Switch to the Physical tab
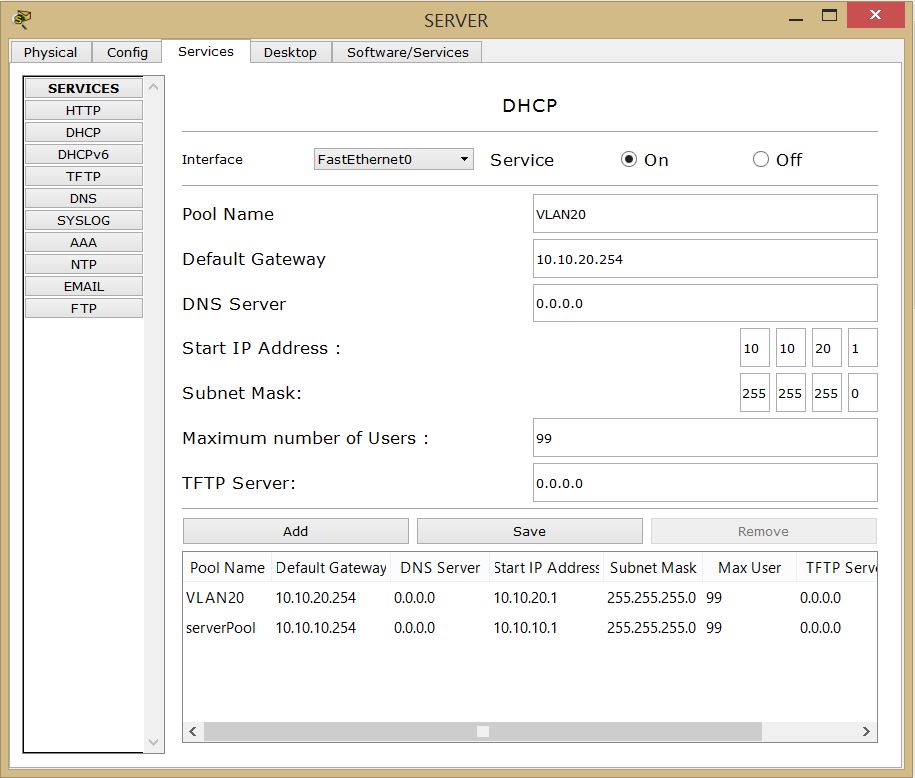The height and width of the screenshot is (778, 915). (x=50, y=52)
